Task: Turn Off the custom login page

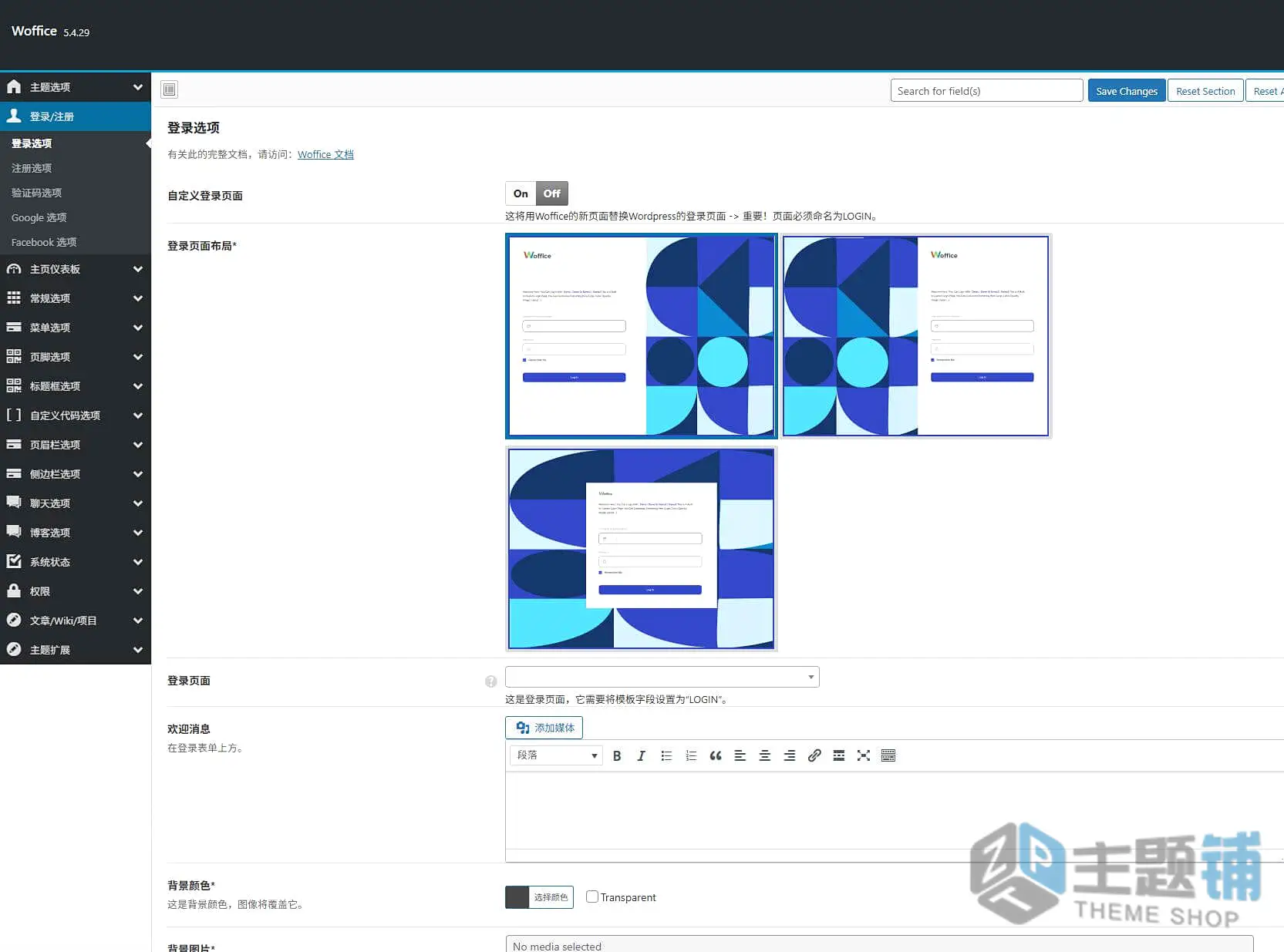Action: coord(552,193)
